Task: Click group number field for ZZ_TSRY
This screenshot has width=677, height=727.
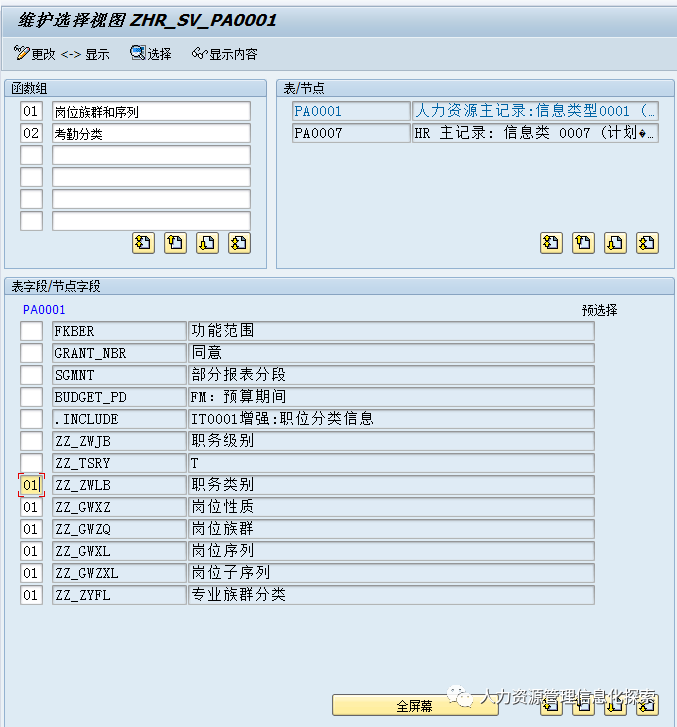Action: pyautogui.click(x=32, y=463)
